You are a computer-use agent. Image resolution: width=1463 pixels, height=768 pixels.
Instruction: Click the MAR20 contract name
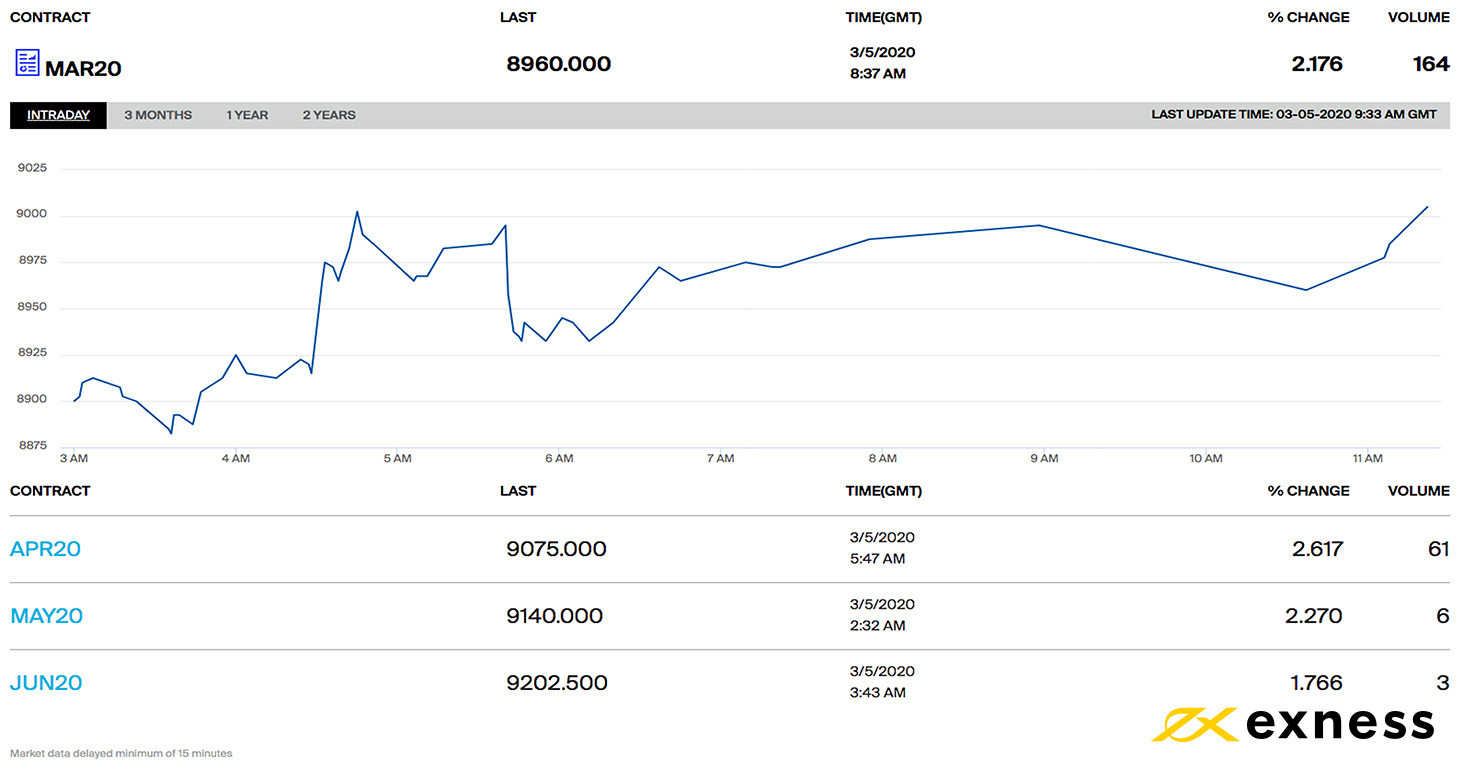click(83, 68)
